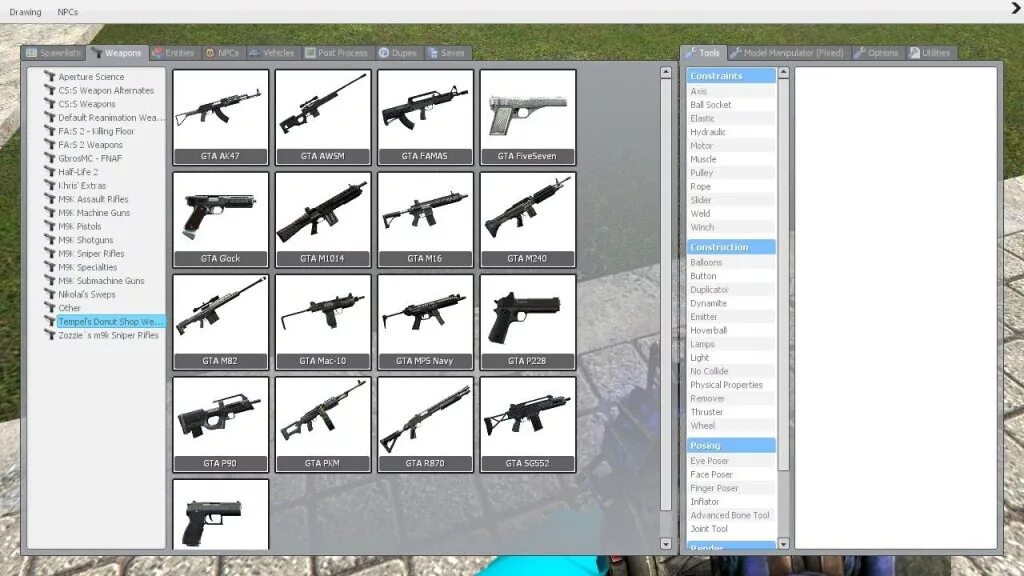Collapse the Posing tool section
This screenshot has width=1024, height=576.
(731, 445)
